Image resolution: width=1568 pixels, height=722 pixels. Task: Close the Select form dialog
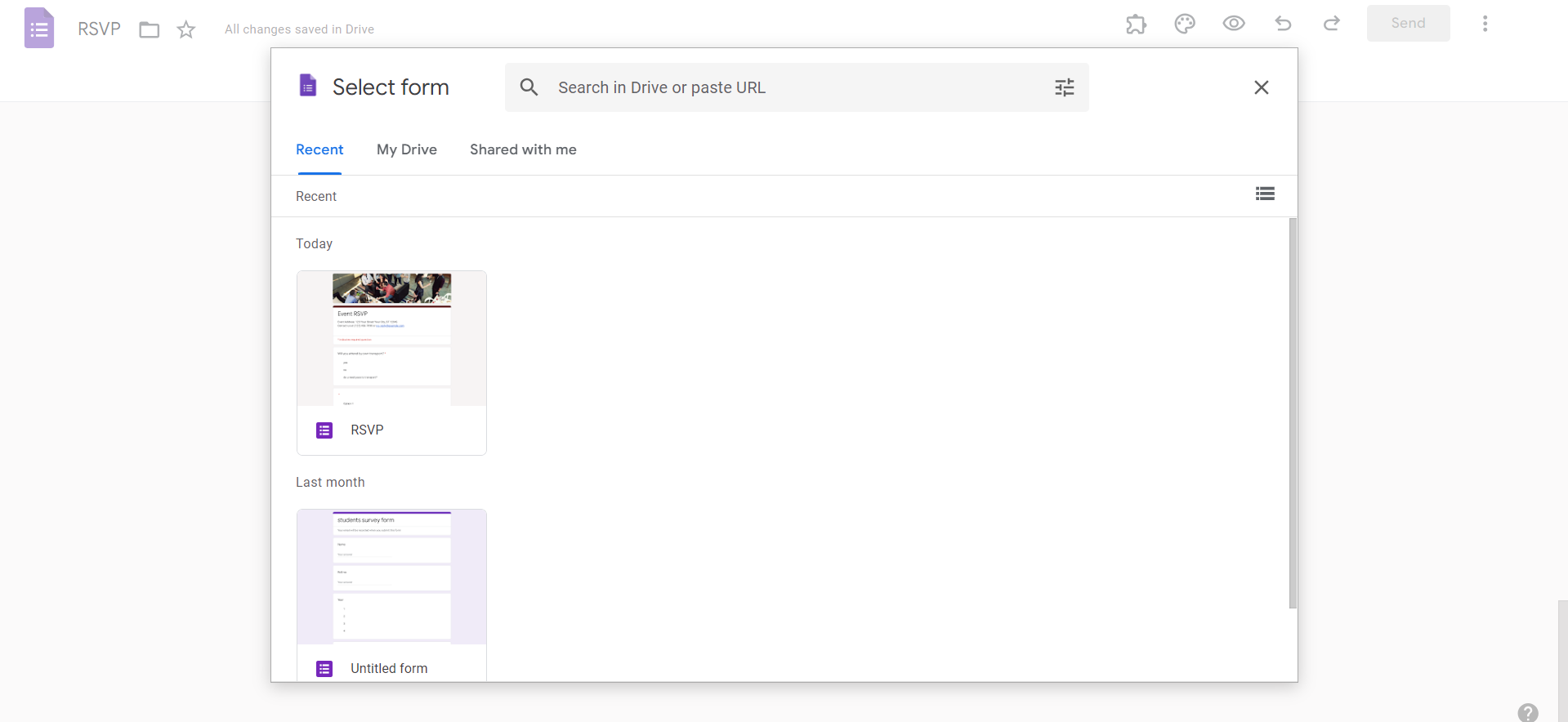click(1261, 87)
